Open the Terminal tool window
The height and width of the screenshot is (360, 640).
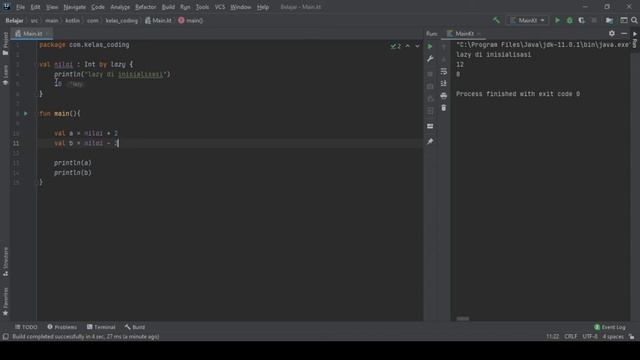click(101, 327)
